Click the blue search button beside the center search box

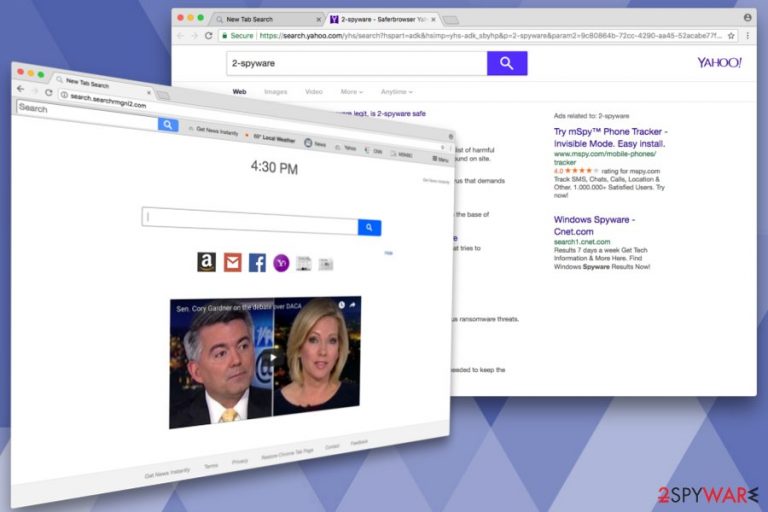pos(369,227)
